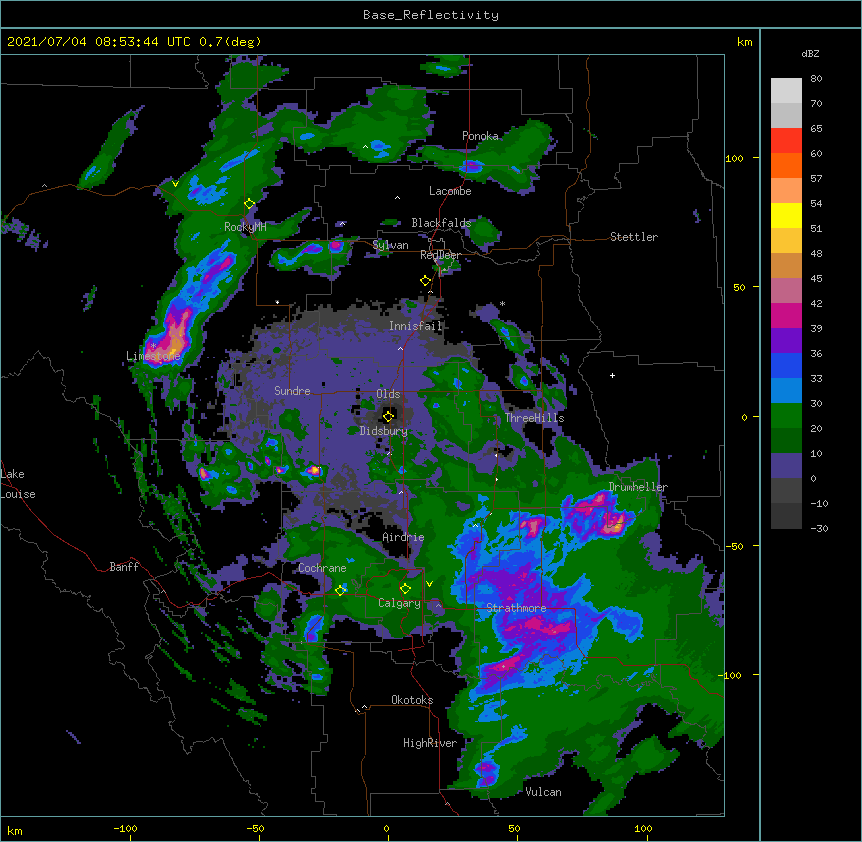
Task: Click the yellow diamond marker below Cochrane
Action: [x=340, y=590]
